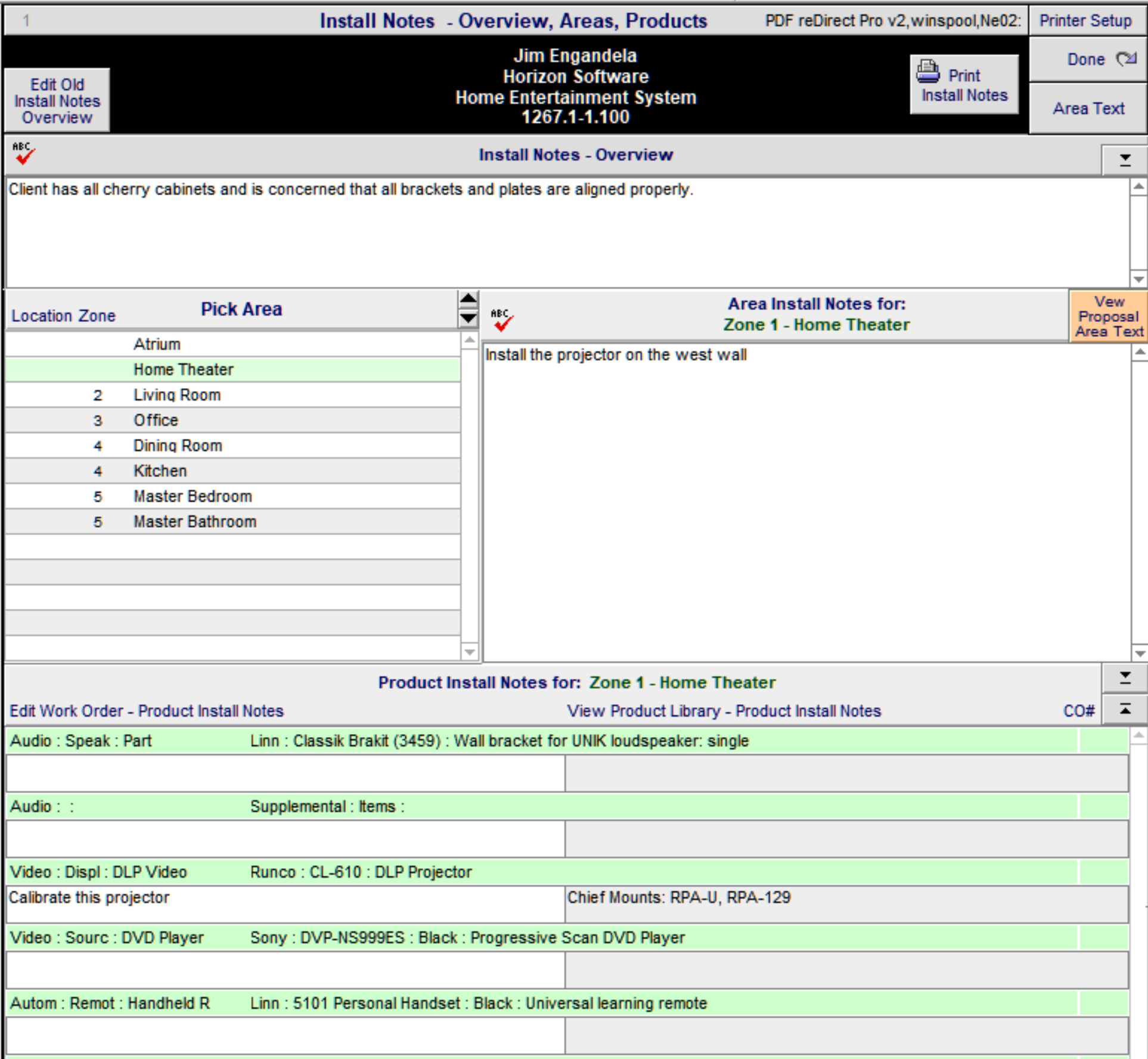The image size is (1148, 1059).
Task: Click into Install Notes Overview text field
Action: pyautogui.click(x=567, y=232)
